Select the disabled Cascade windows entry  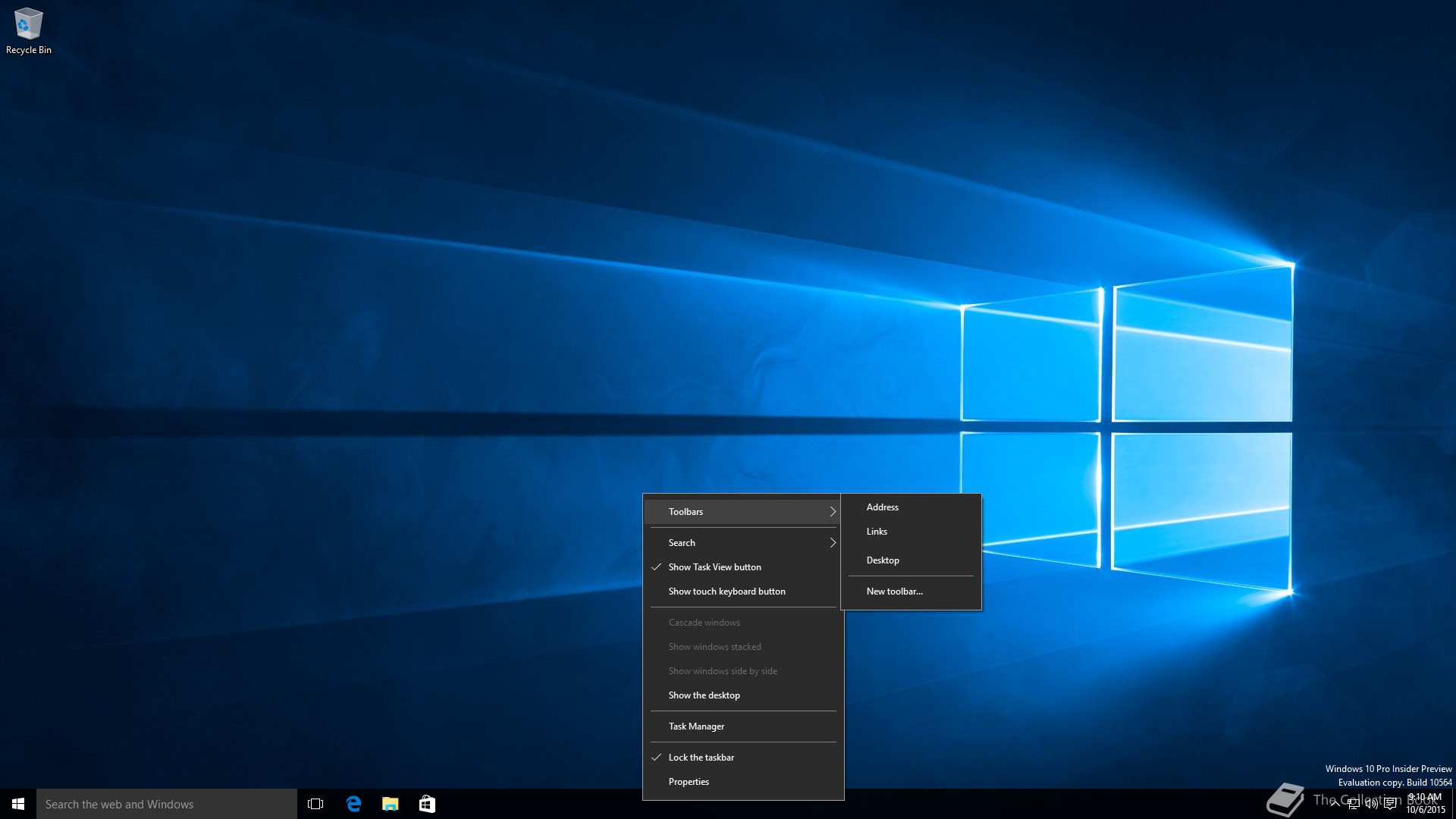743,623
